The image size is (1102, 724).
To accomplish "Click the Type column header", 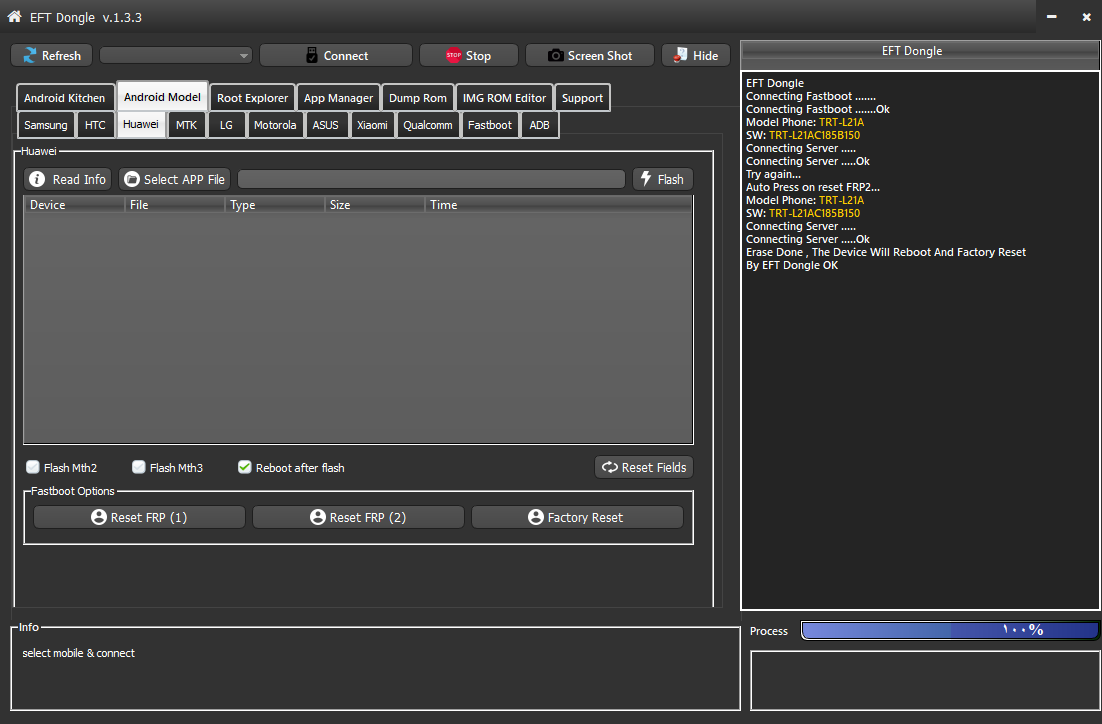I will point(274,205).
